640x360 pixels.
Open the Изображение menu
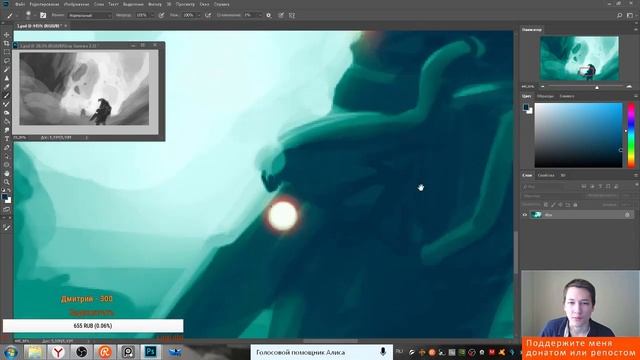point(76,4)
